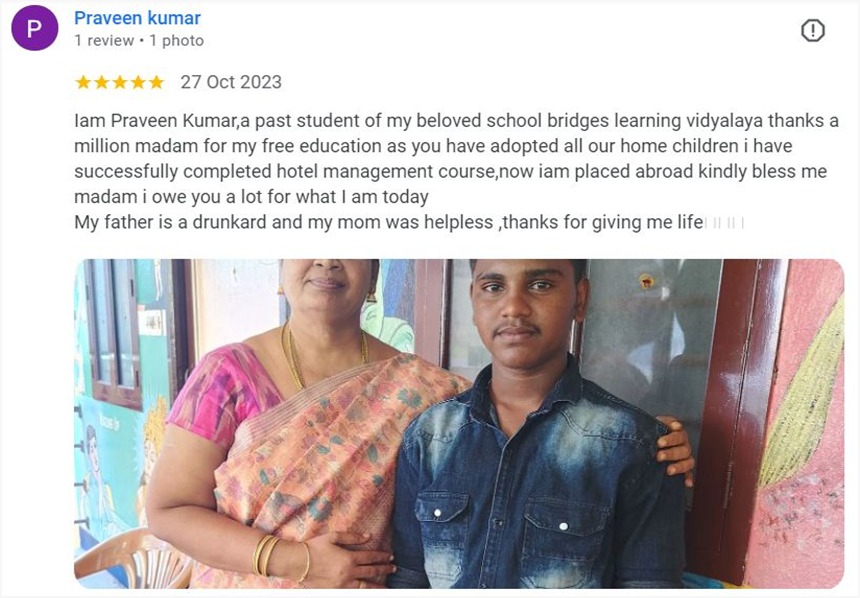Click the first yellow rating star
860x598 pixels.
pos(83,82)
